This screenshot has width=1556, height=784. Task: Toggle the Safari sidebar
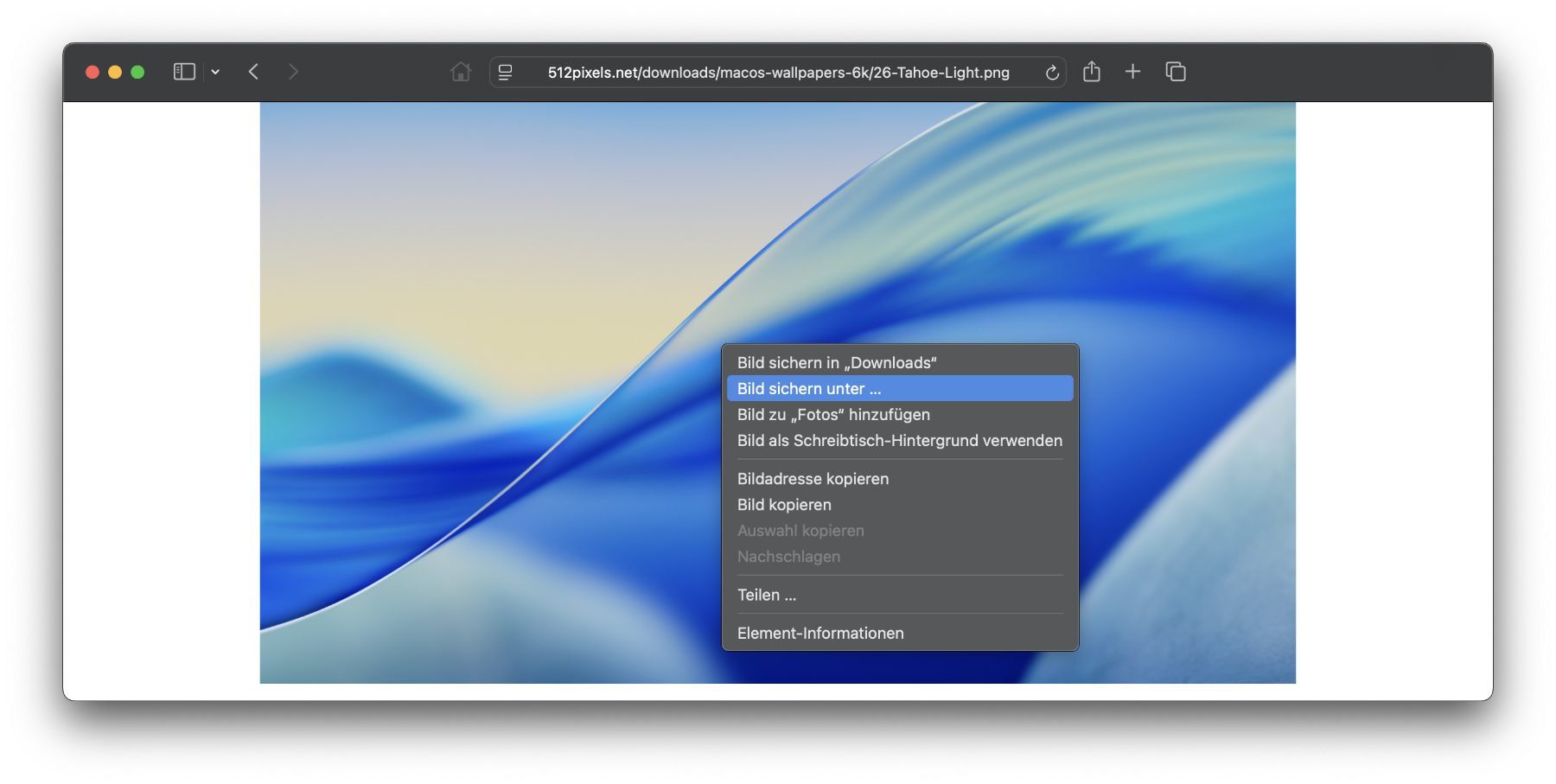pos(184,72)
